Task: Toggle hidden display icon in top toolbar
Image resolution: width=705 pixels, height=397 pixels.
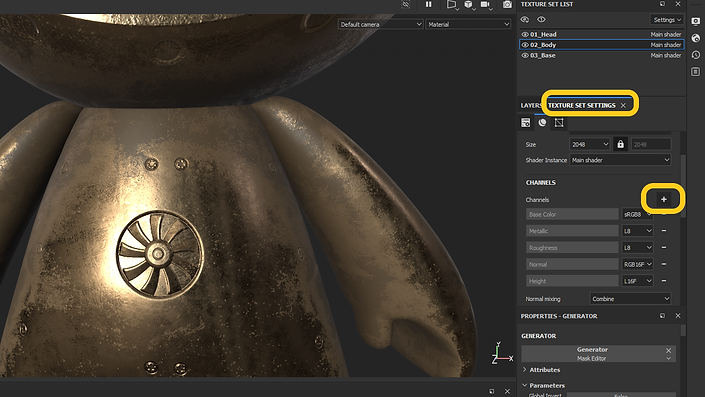Action: 406,4
